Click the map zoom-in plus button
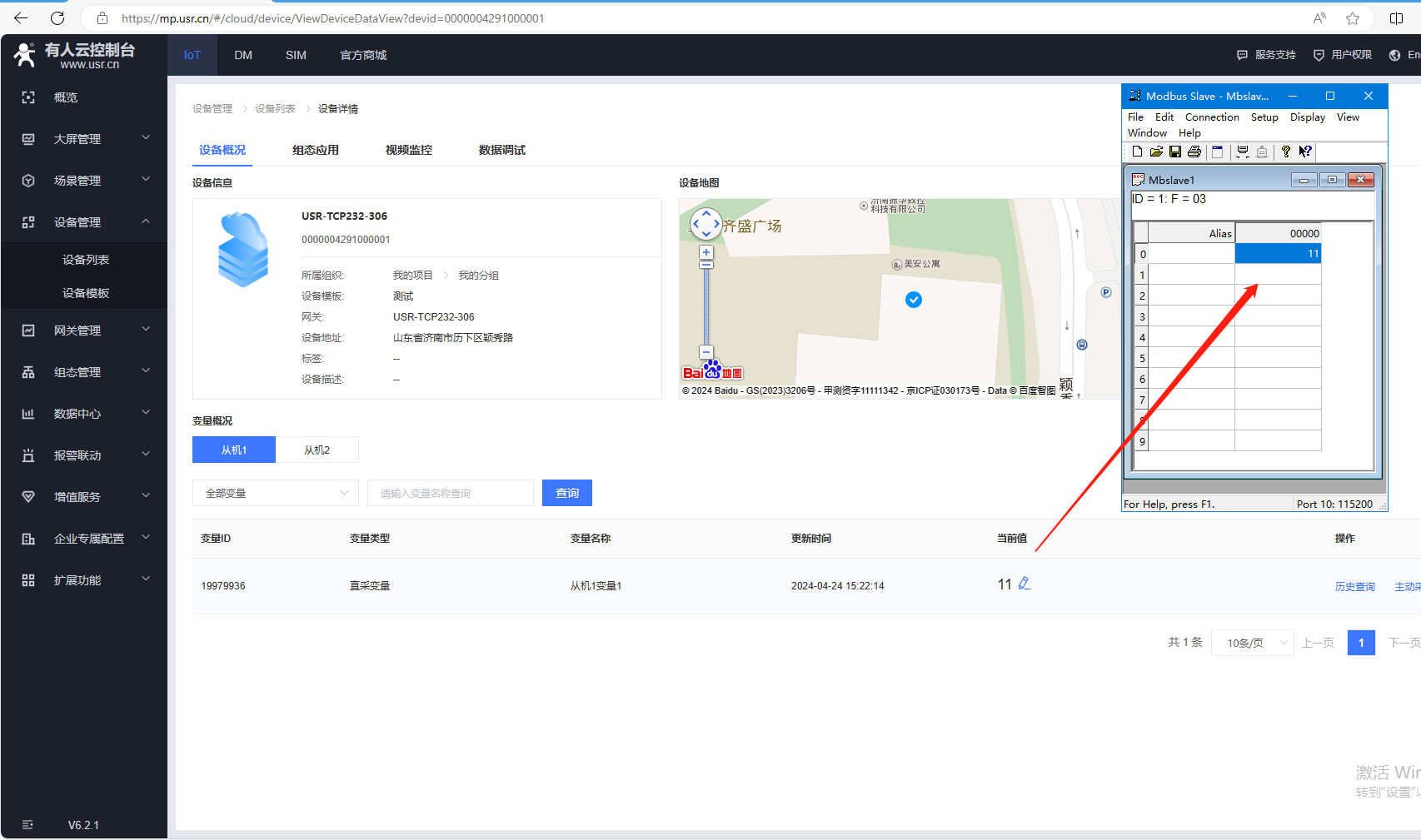 point(706,252)
